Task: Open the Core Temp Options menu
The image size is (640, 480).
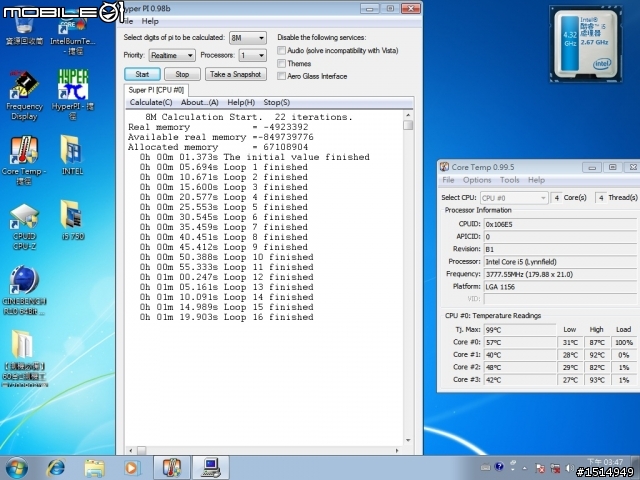Action: point(477,180)
